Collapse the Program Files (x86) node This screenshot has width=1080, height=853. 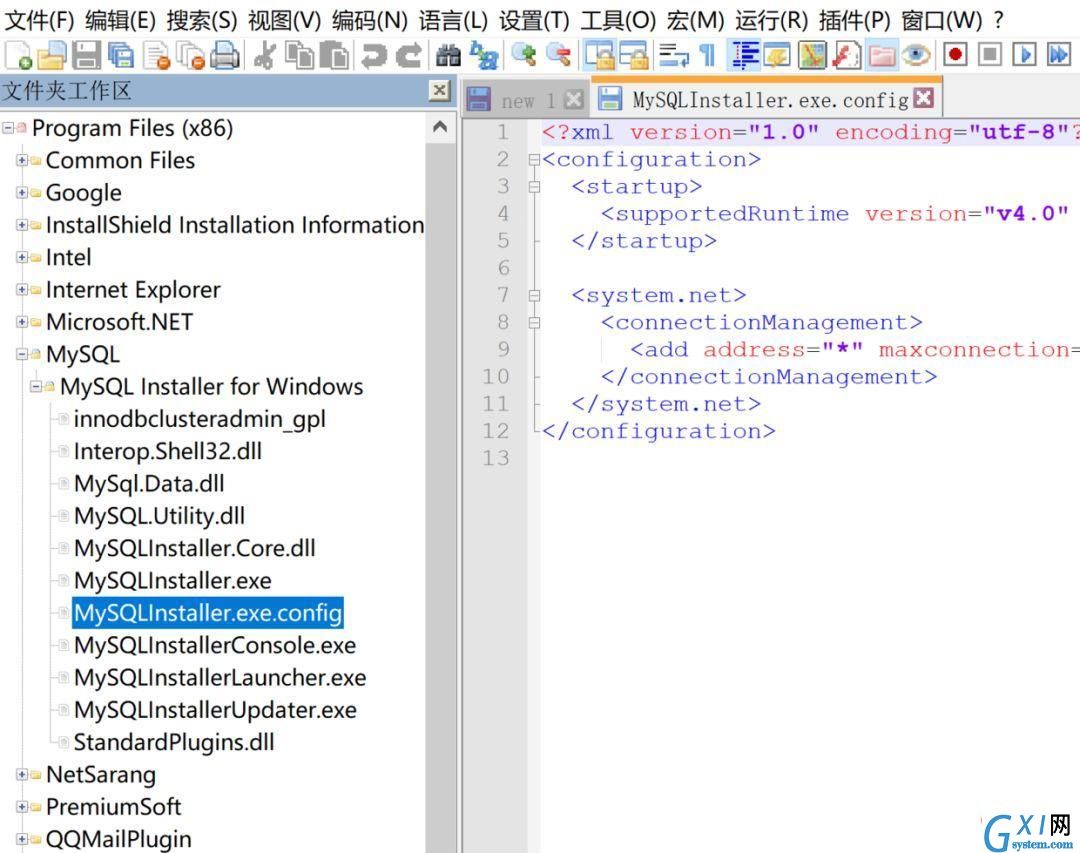(8, 127)
